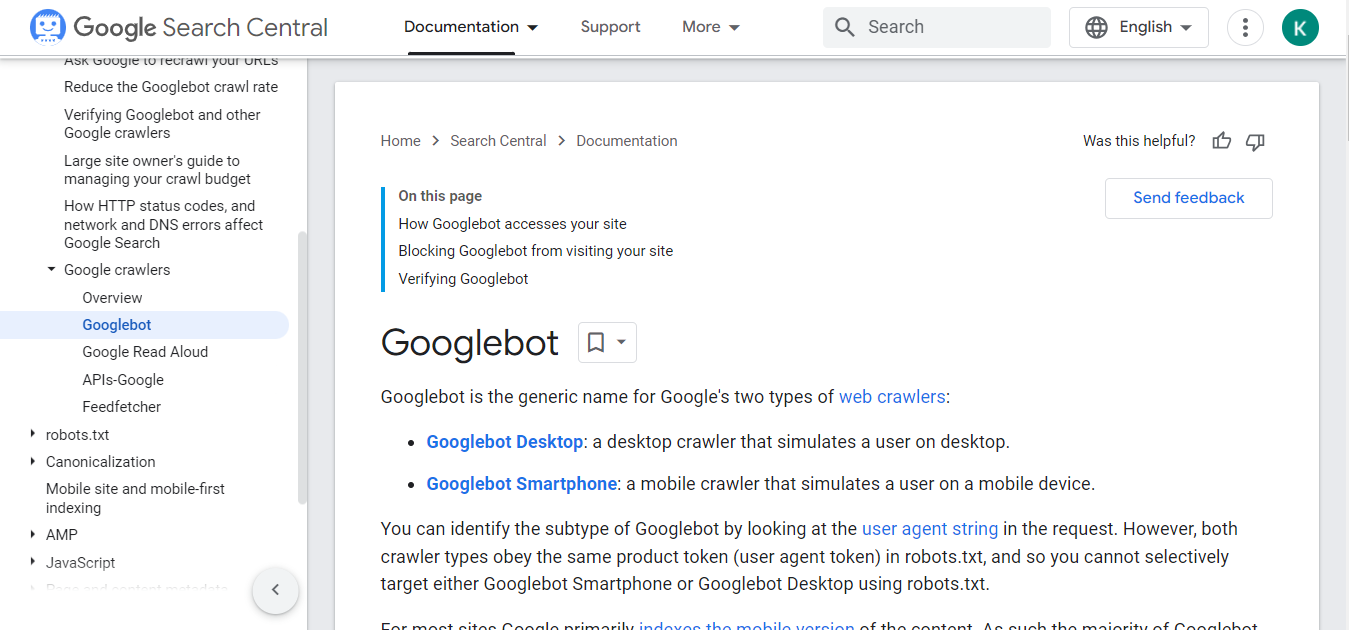1349x630 pixels.
Task: Click the Send feedback button
Action: [1188, 198]
